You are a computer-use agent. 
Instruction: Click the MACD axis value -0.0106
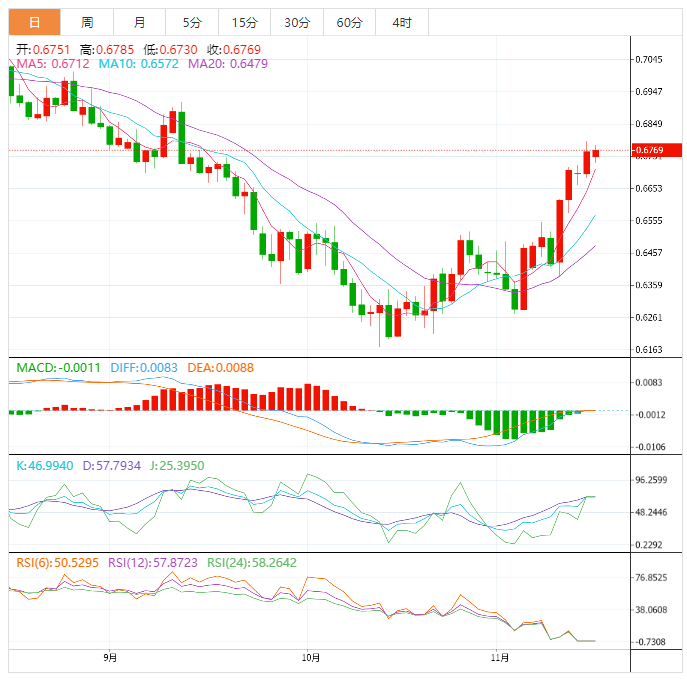[650, 447]
